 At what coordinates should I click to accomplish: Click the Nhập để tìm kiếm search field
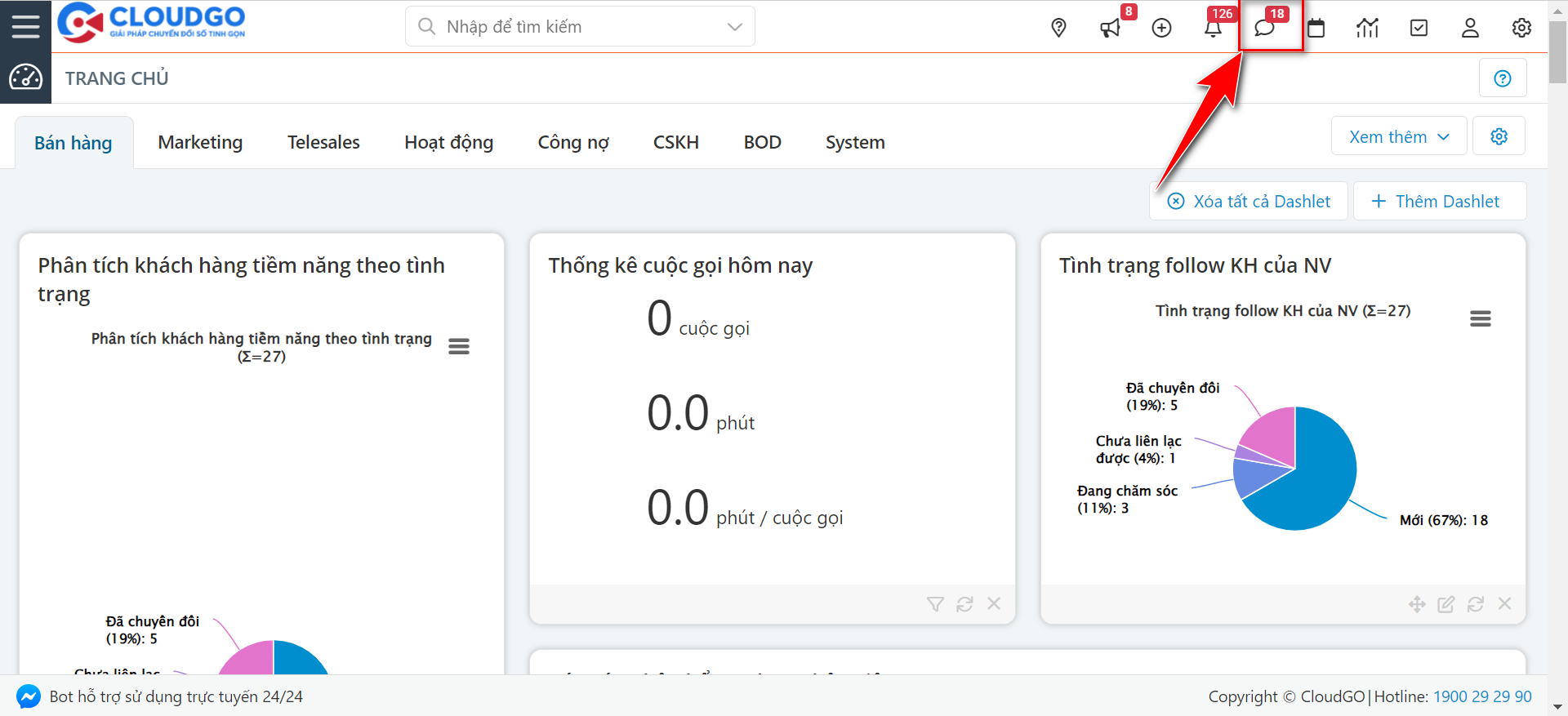click(x=572, y=27)
